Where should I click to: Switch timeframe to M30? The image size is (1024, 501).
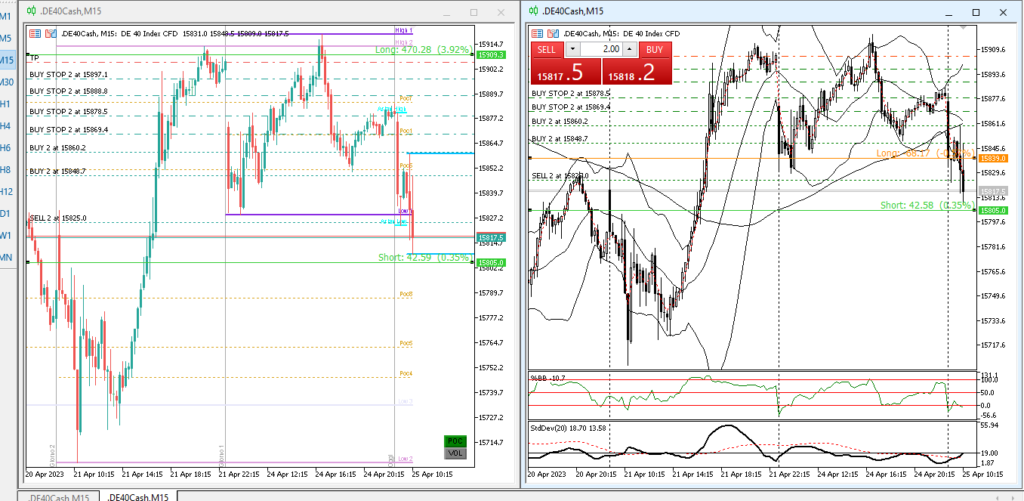tap(7, 82)
